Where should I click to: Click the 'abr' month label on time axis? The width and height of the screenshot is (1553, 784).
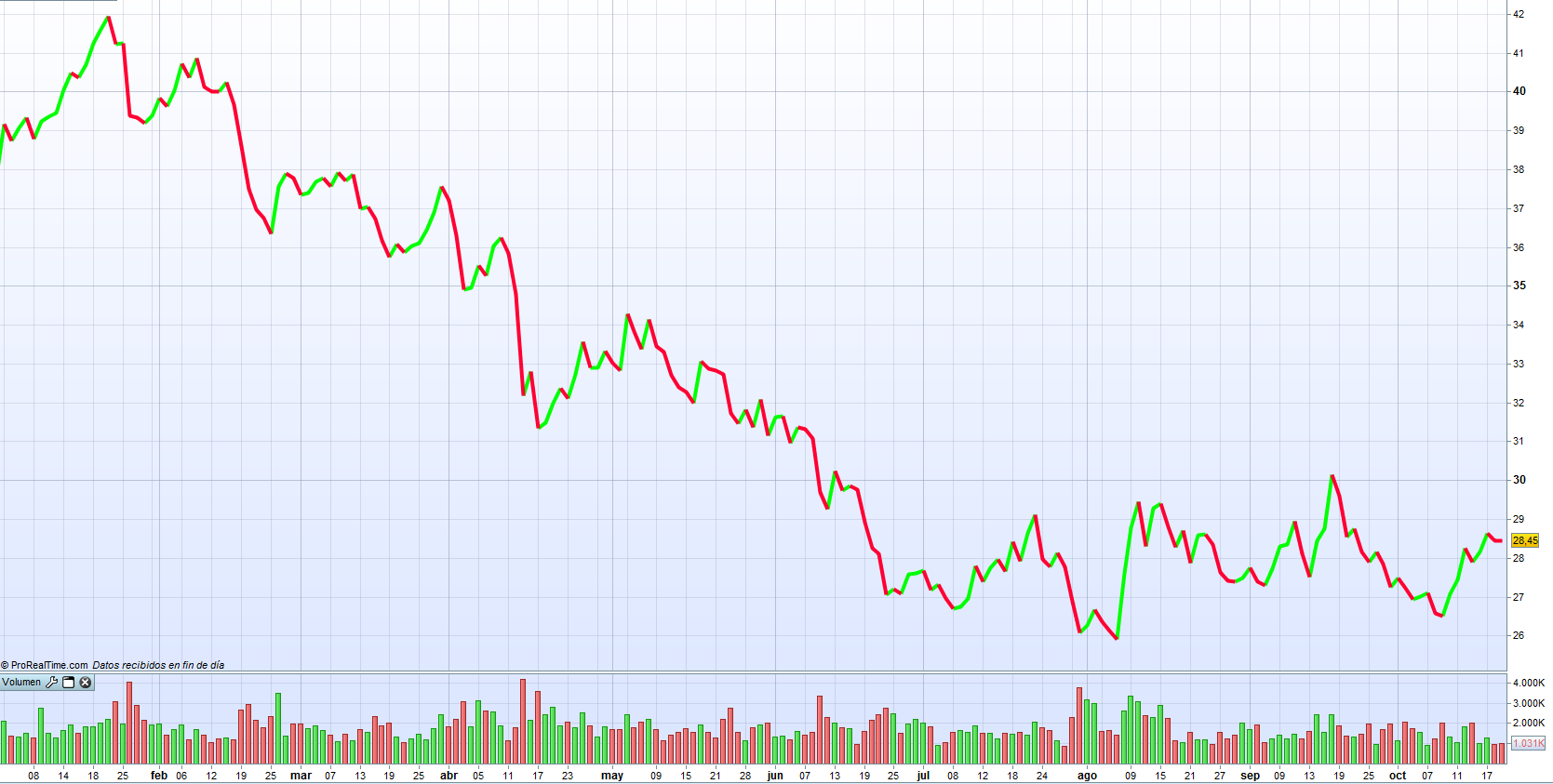(x=448, y=776)
